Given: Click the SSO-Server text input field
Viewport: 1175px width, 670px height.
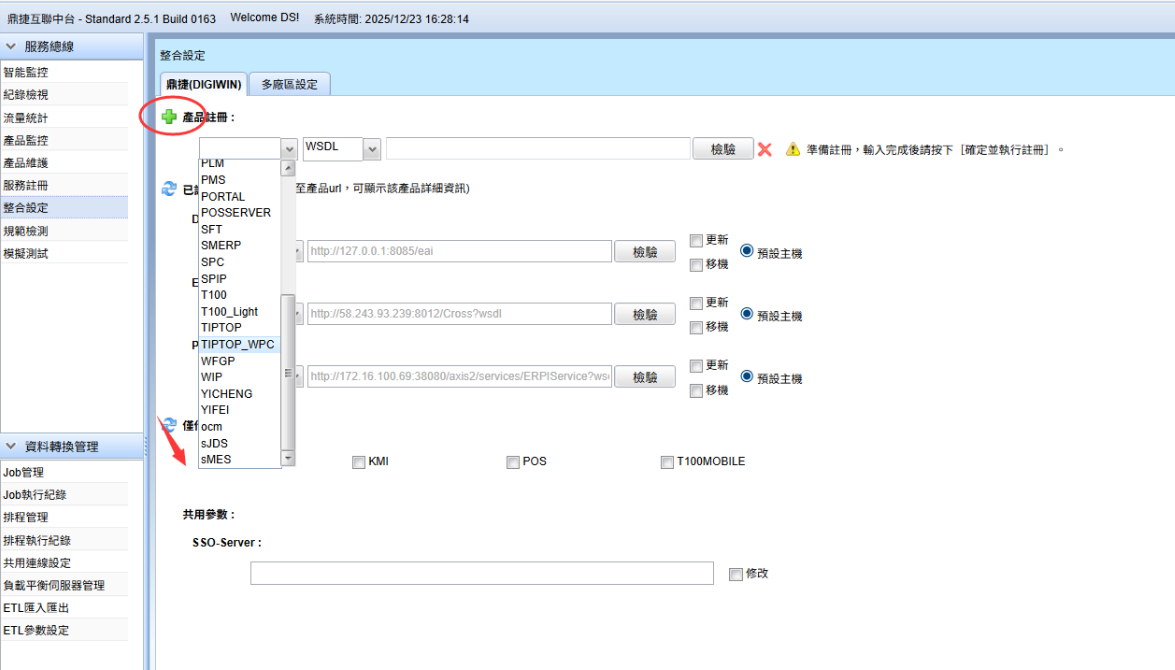Looking at the screenshot, I should [x=481, y=573].
